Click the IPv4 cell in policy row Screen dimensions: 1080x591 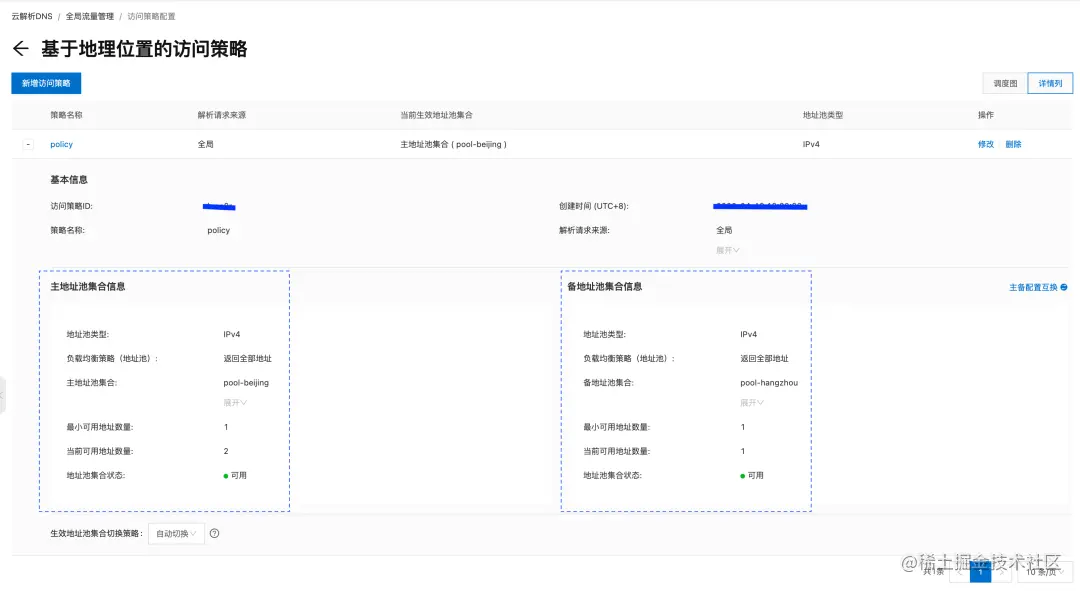tap(811, 145)
